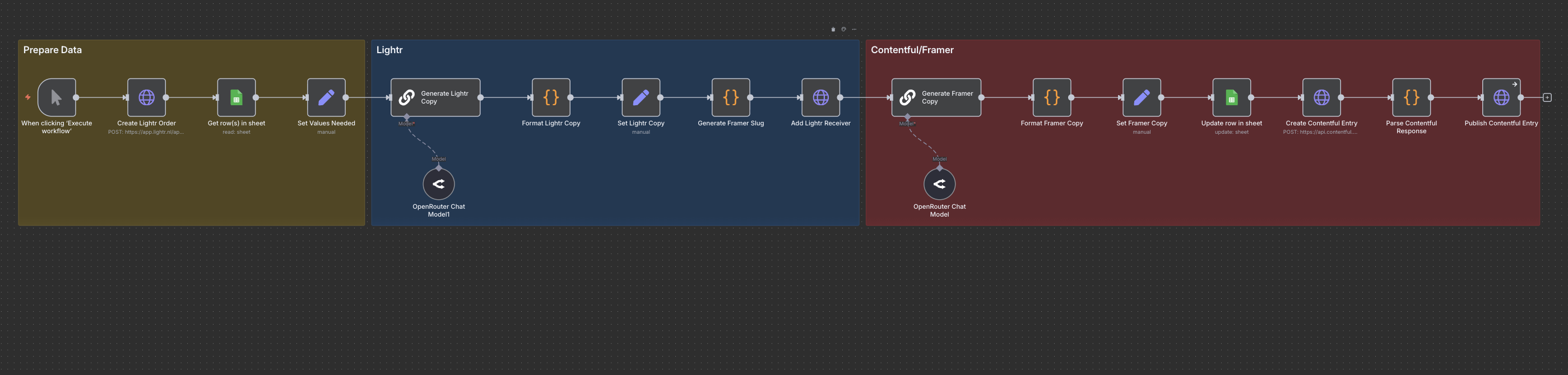The height and width of the screenshot is (375, 1568).
Task: Click the 'manual' subtitle under Set Framer Copy
Action: 1142,132
